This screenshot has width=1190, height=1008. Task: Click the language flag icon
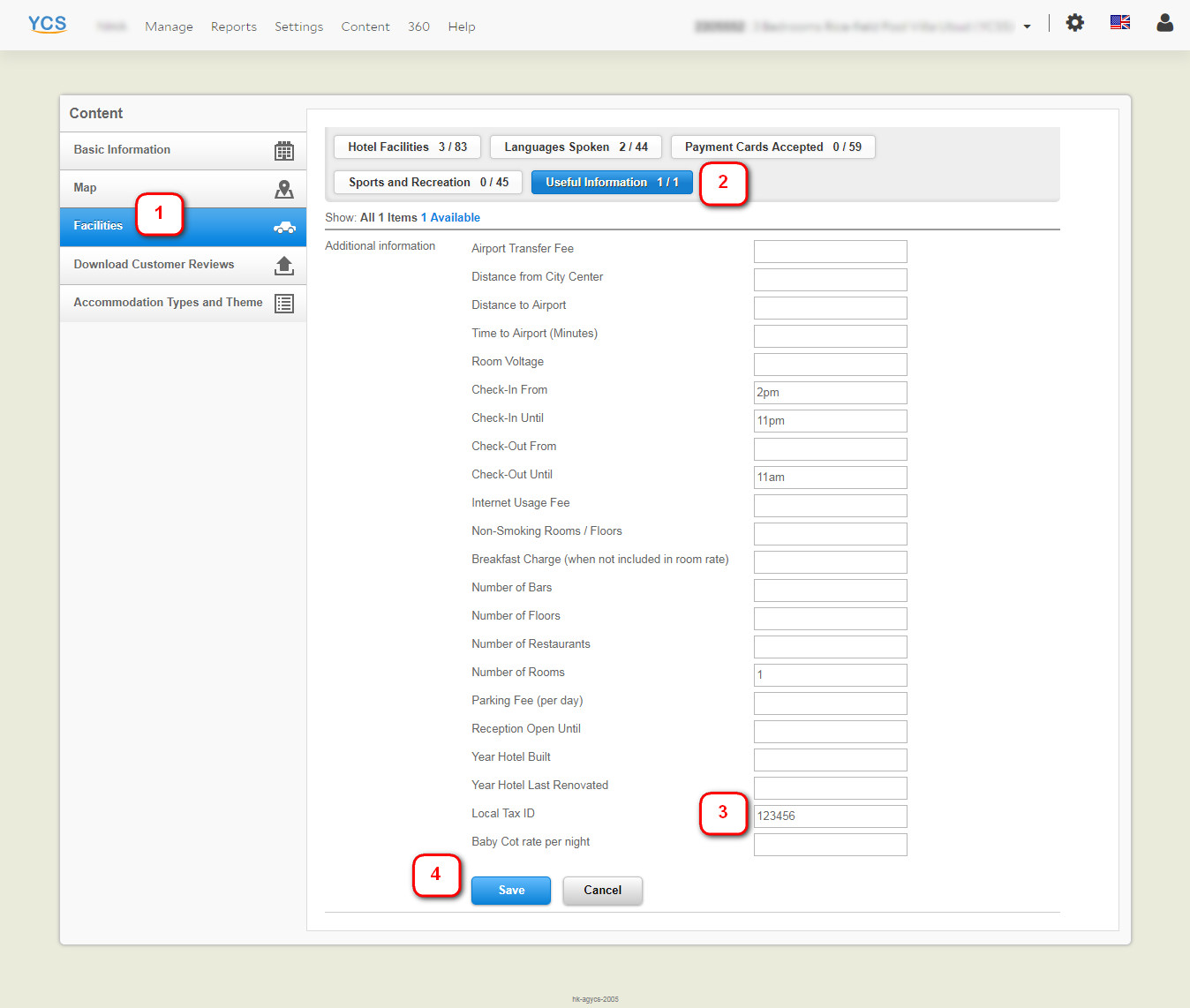1119,23
